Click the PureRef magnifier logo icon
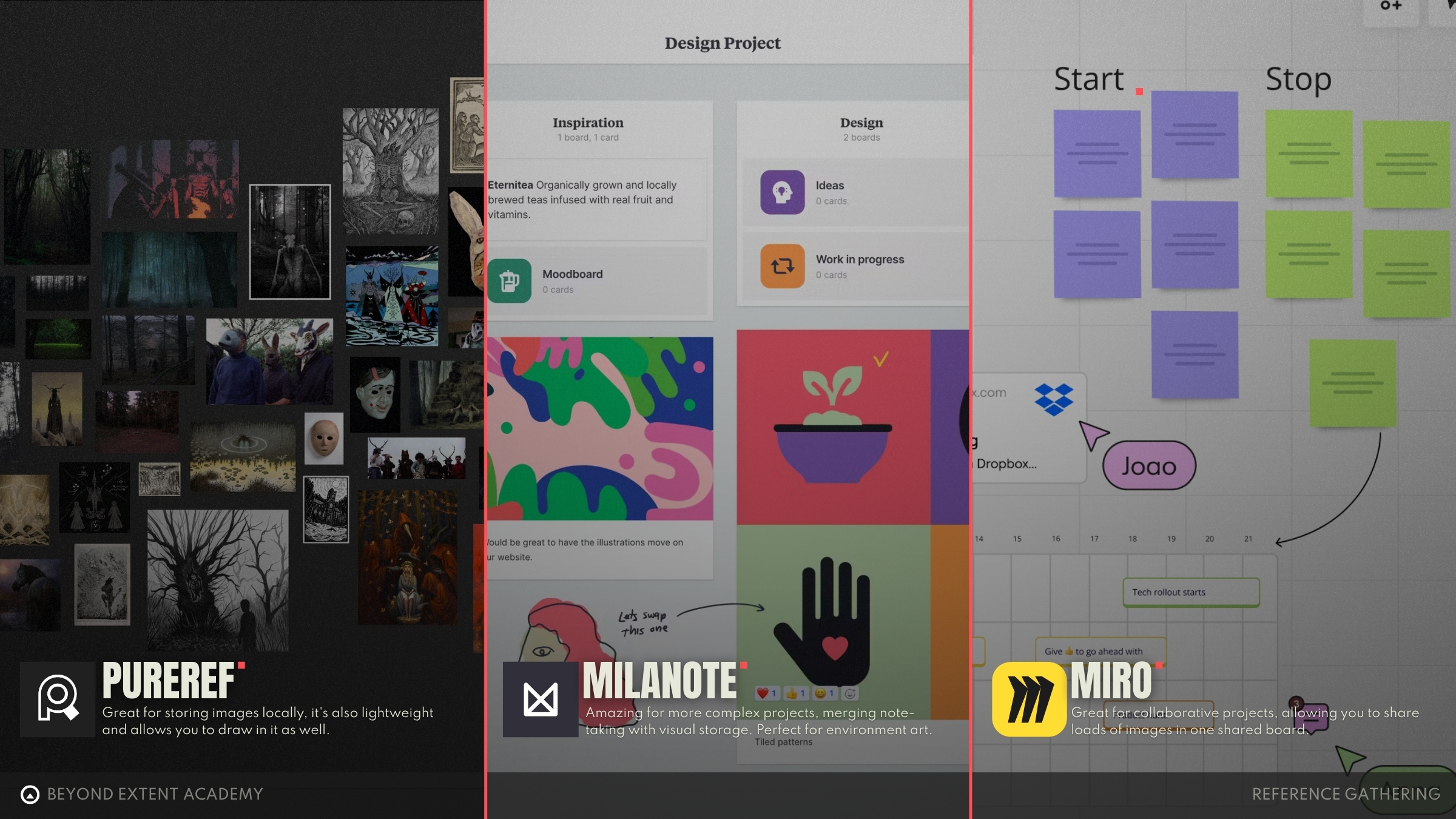 click(x=58, y=699)
